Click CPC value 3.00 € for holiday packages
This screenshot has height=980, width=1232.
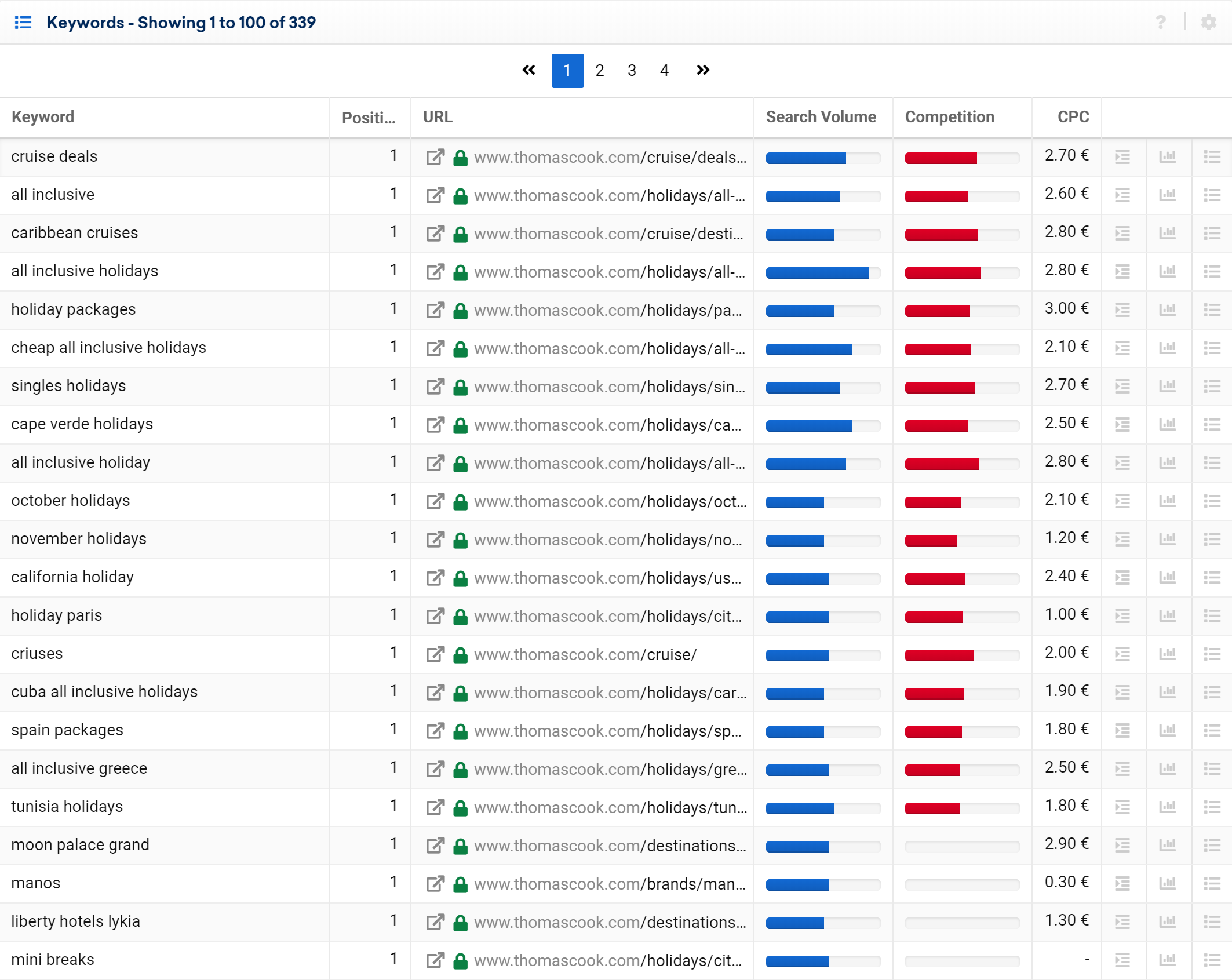tap(1066, 308)
